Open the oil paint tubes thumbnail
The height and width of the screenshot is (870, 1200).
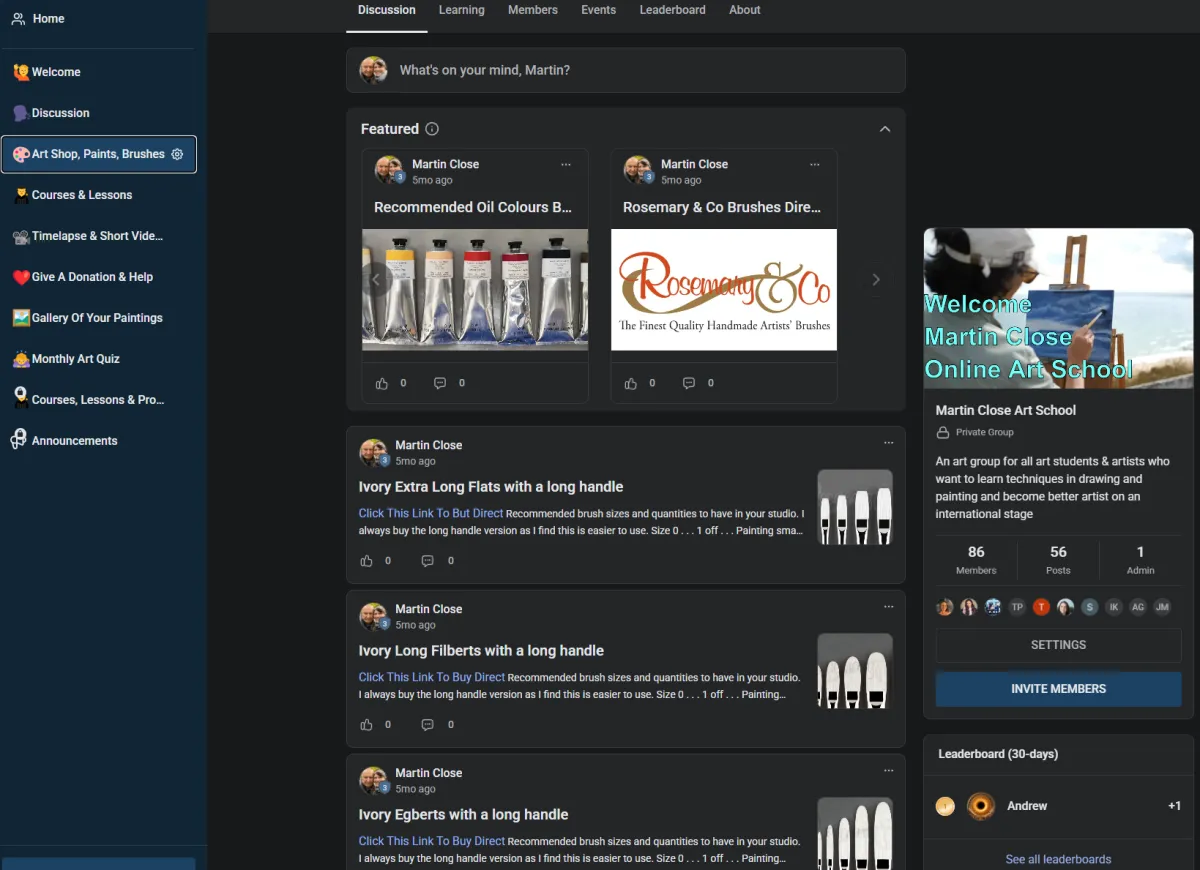click(475, 290)
